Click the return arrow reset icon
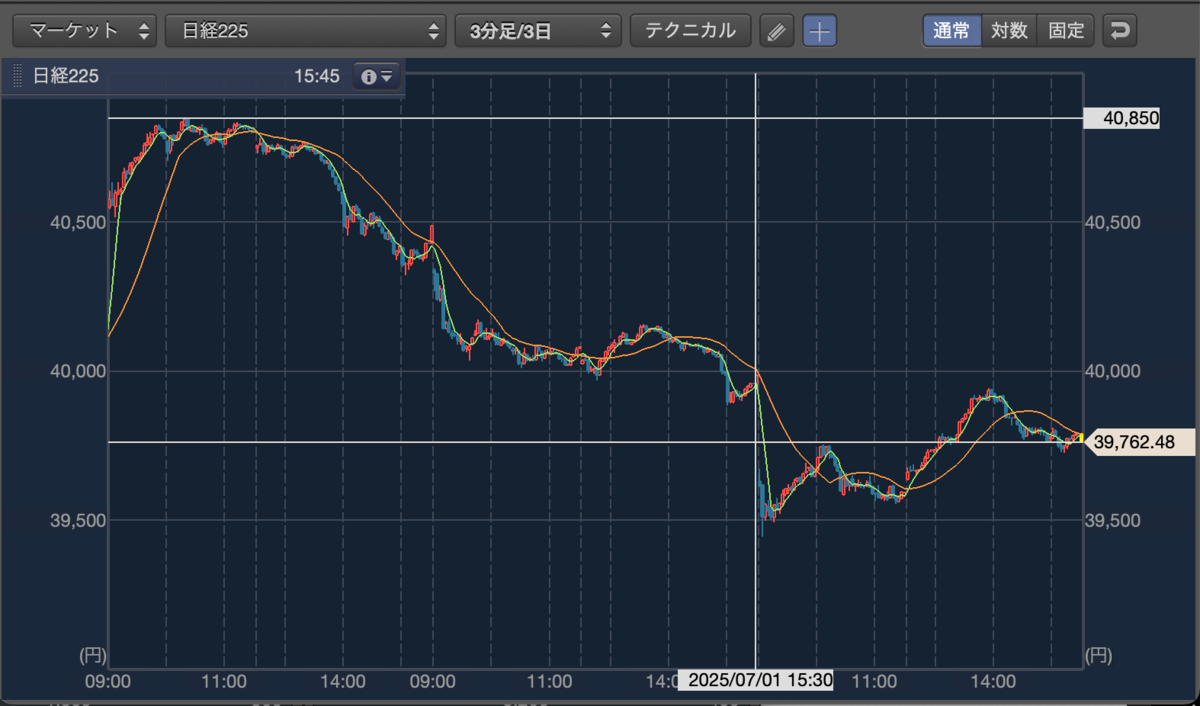 (1120, 31)
